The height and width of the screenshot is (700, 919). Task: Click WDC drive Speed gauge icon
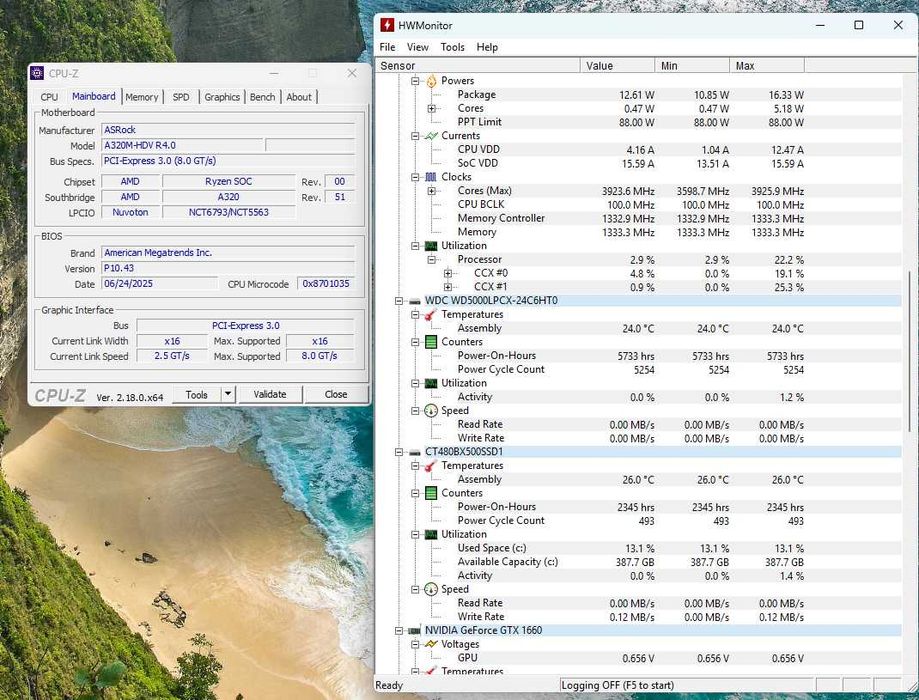431,410
